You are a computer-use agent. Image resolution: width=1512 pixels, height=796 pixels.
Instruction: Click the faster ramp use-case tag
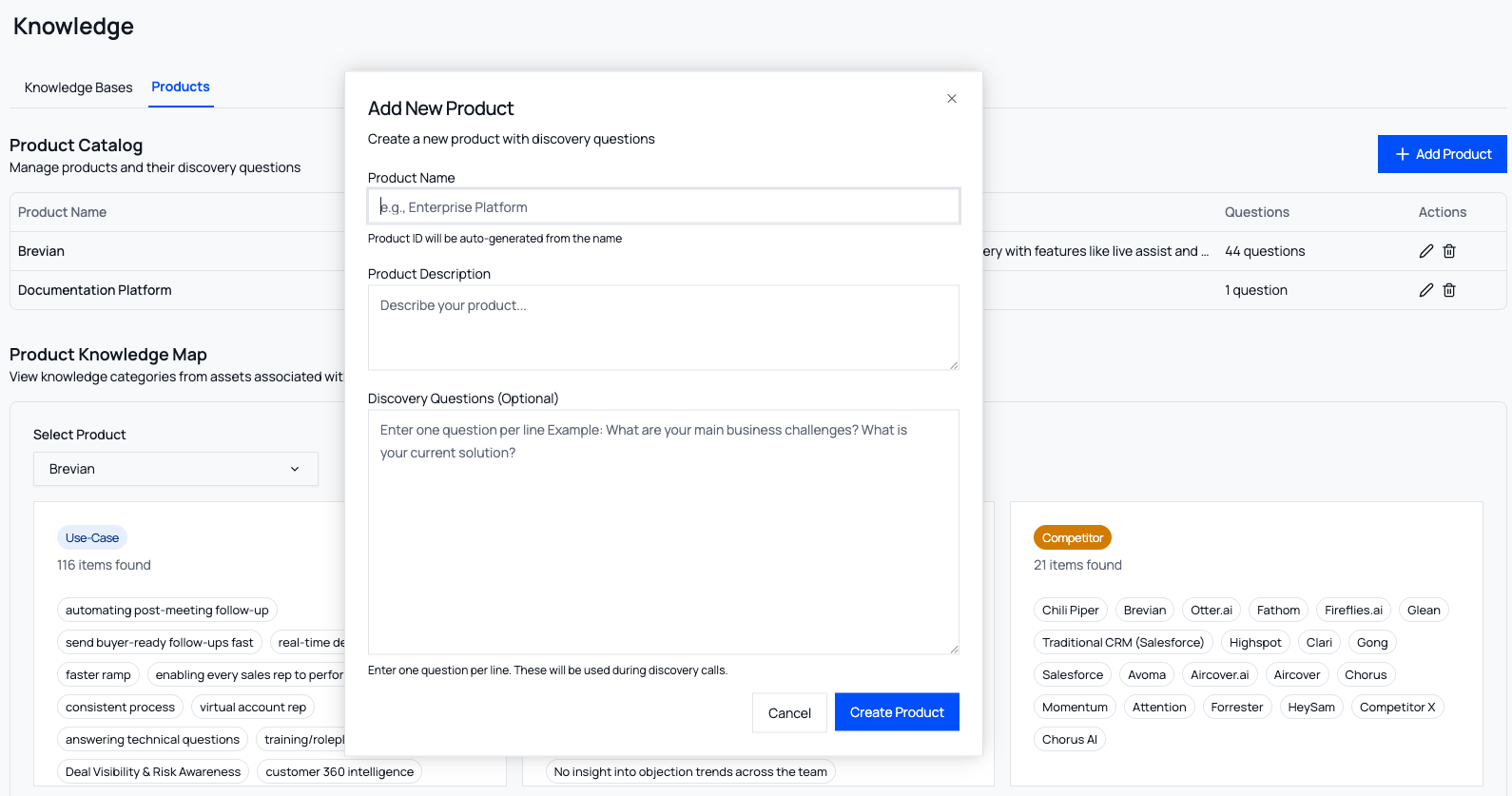click(98, 675)
